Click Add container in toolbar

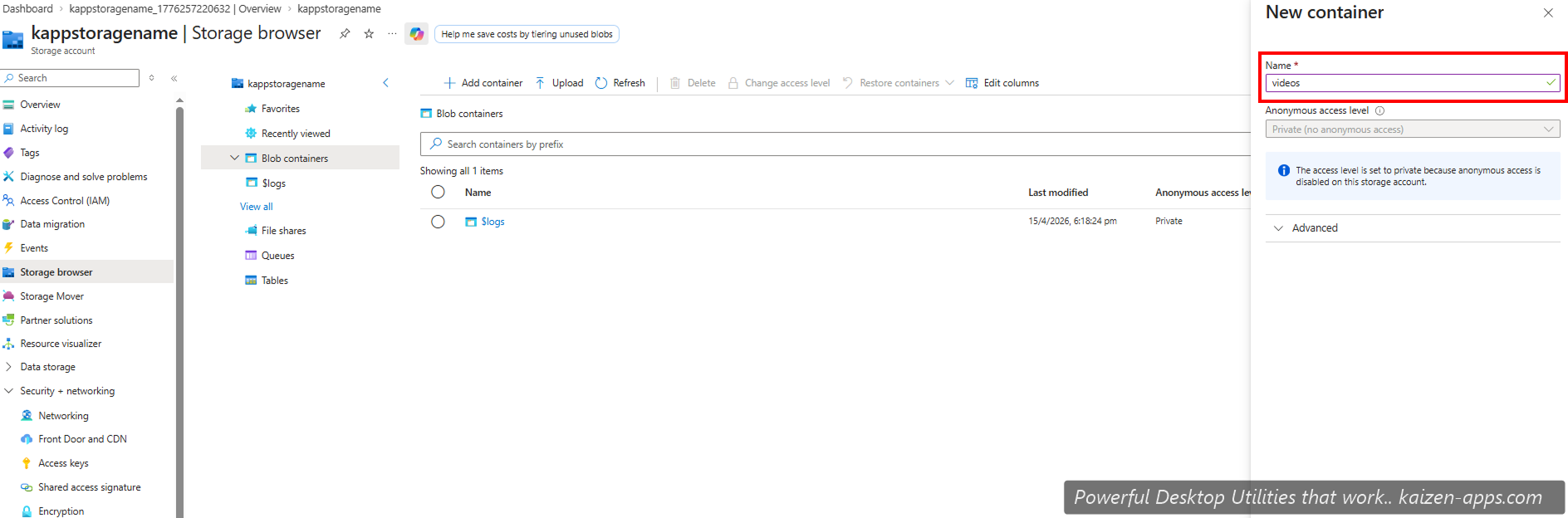[x=483, y=83]
